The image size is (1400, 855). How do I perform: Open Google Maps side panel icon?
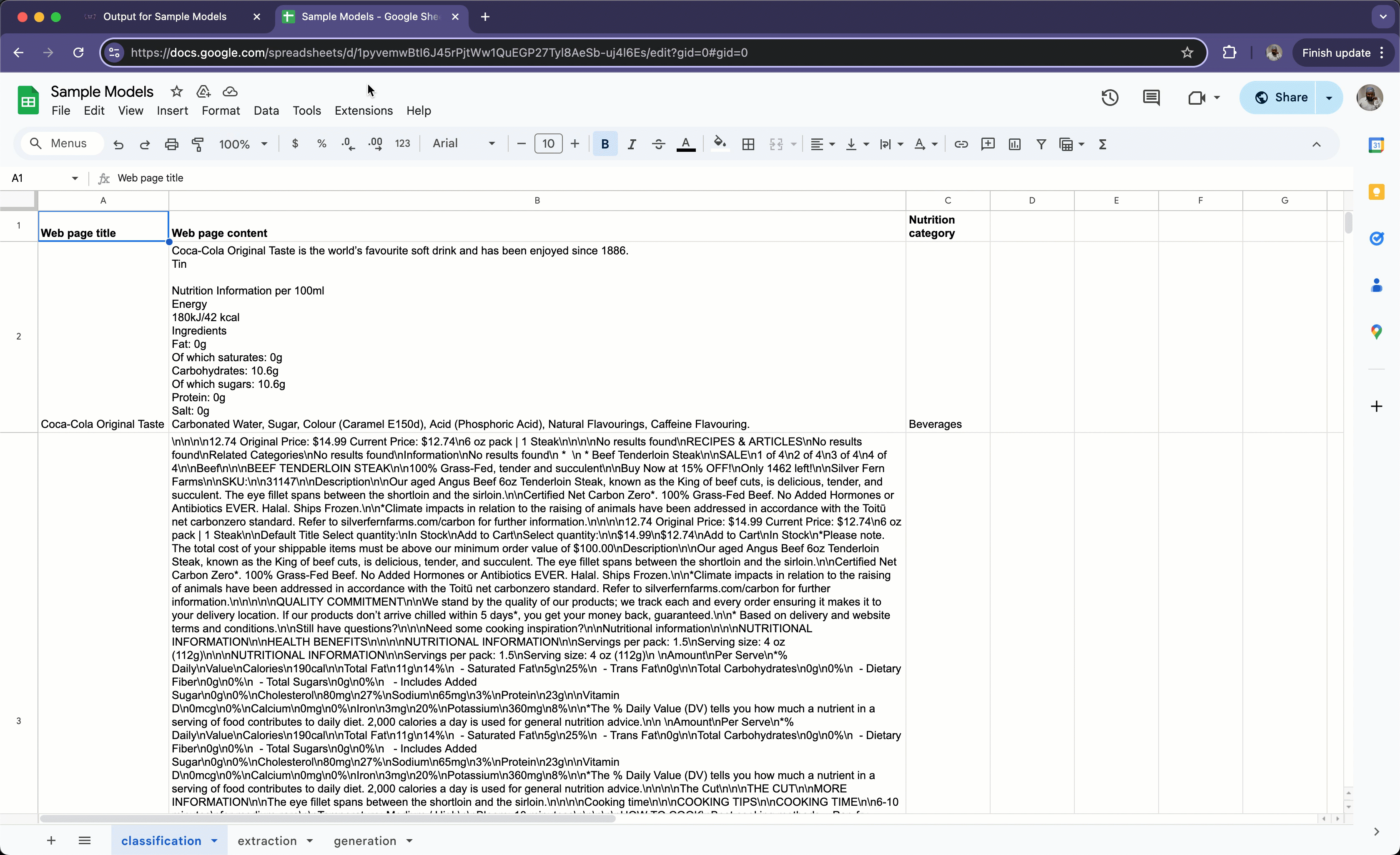tap(1376, 332)
